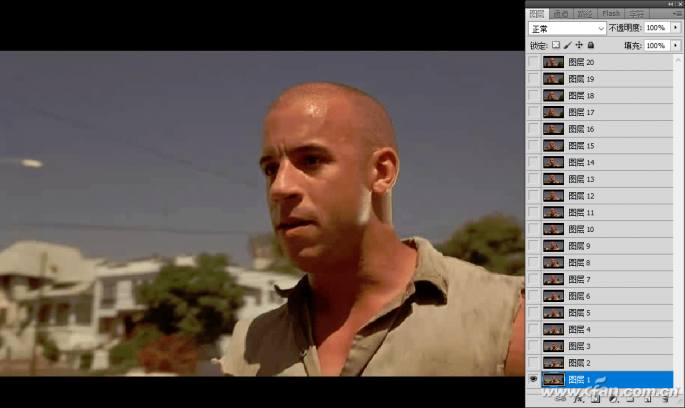Image resolution: width=685 pixels, height=408 pixels.
Task: Show 图层 20 via its visibility box
Action: [x=533, y=62]
